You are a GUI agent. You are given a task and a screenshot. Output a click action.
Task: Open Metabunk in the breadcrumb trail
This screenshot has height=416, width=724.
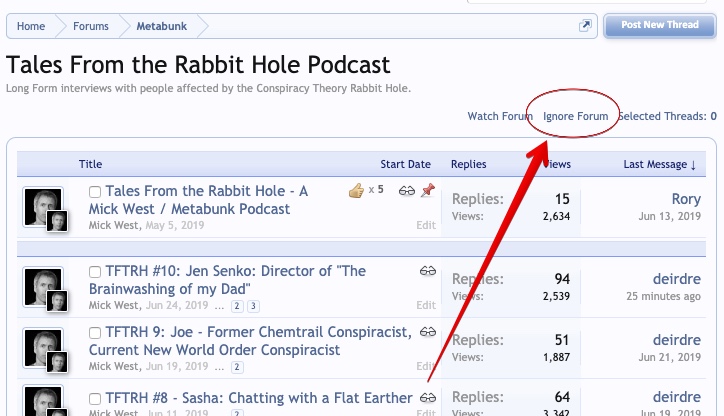point(161,26)
